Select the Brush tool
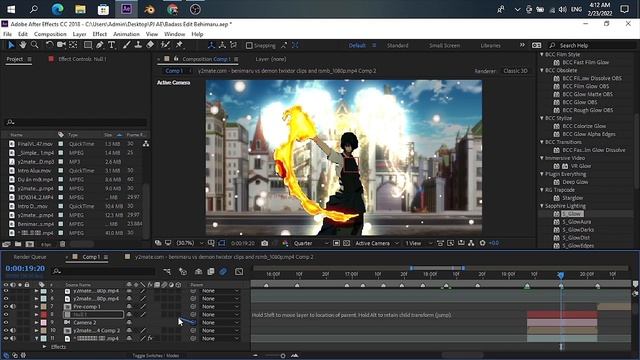640x360 pixels. coord(127,45)
